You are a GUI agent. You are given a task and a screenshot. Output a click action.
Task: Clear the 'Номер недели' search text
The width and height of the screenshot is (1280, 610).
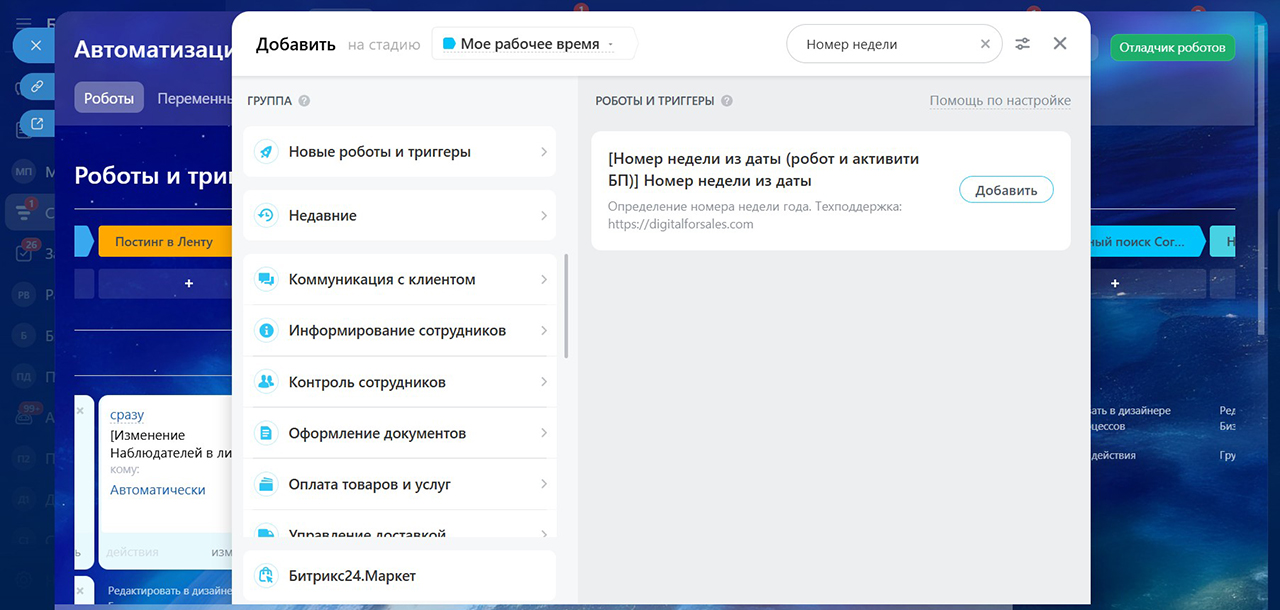[985, 44]
